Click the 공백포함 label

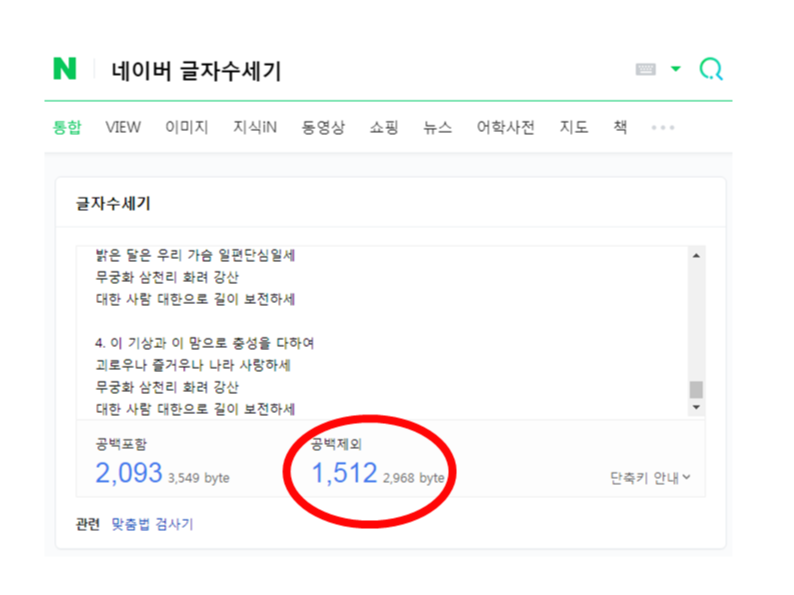point(121,444)
